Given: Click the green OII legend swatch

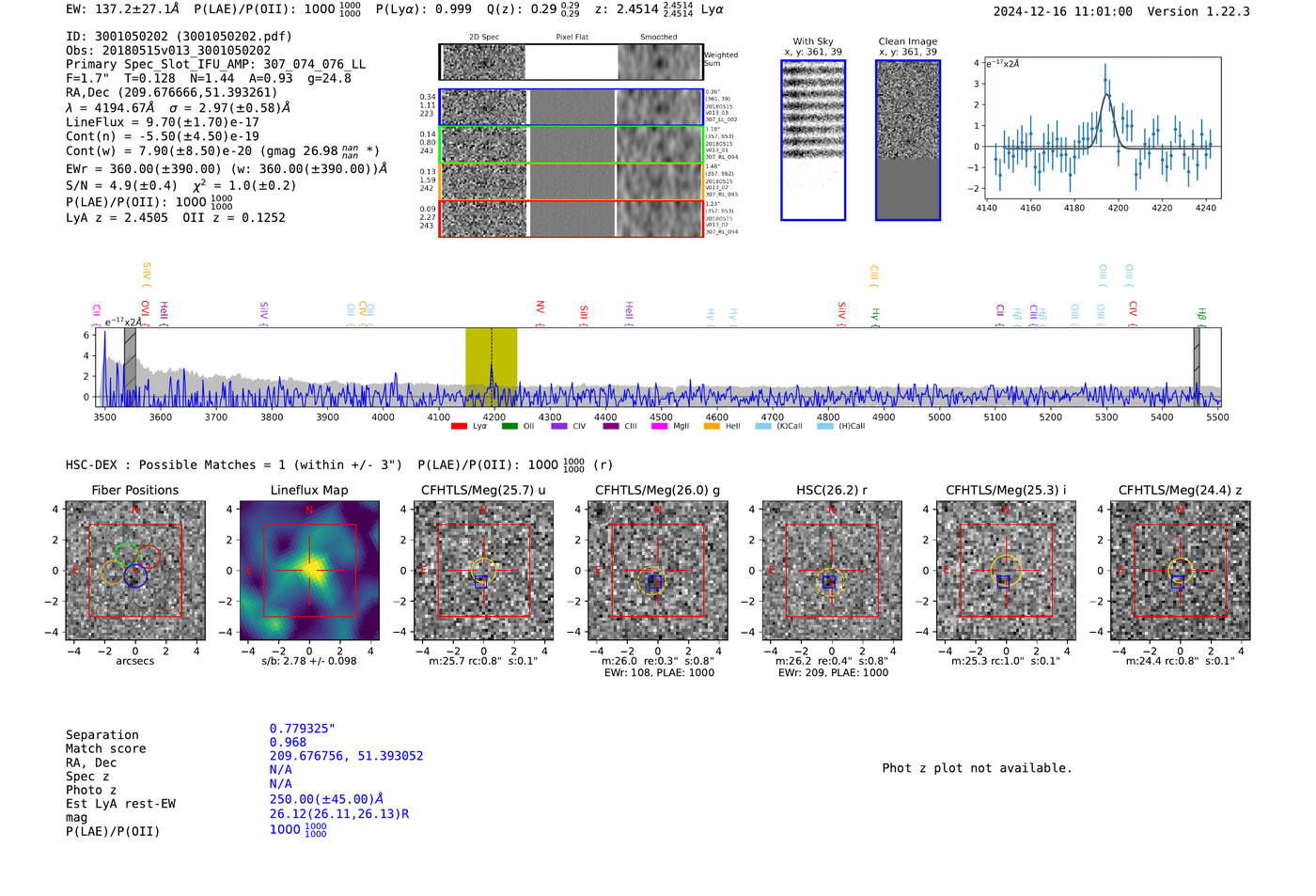Looking at the screenshot, I should coord(509,426).
